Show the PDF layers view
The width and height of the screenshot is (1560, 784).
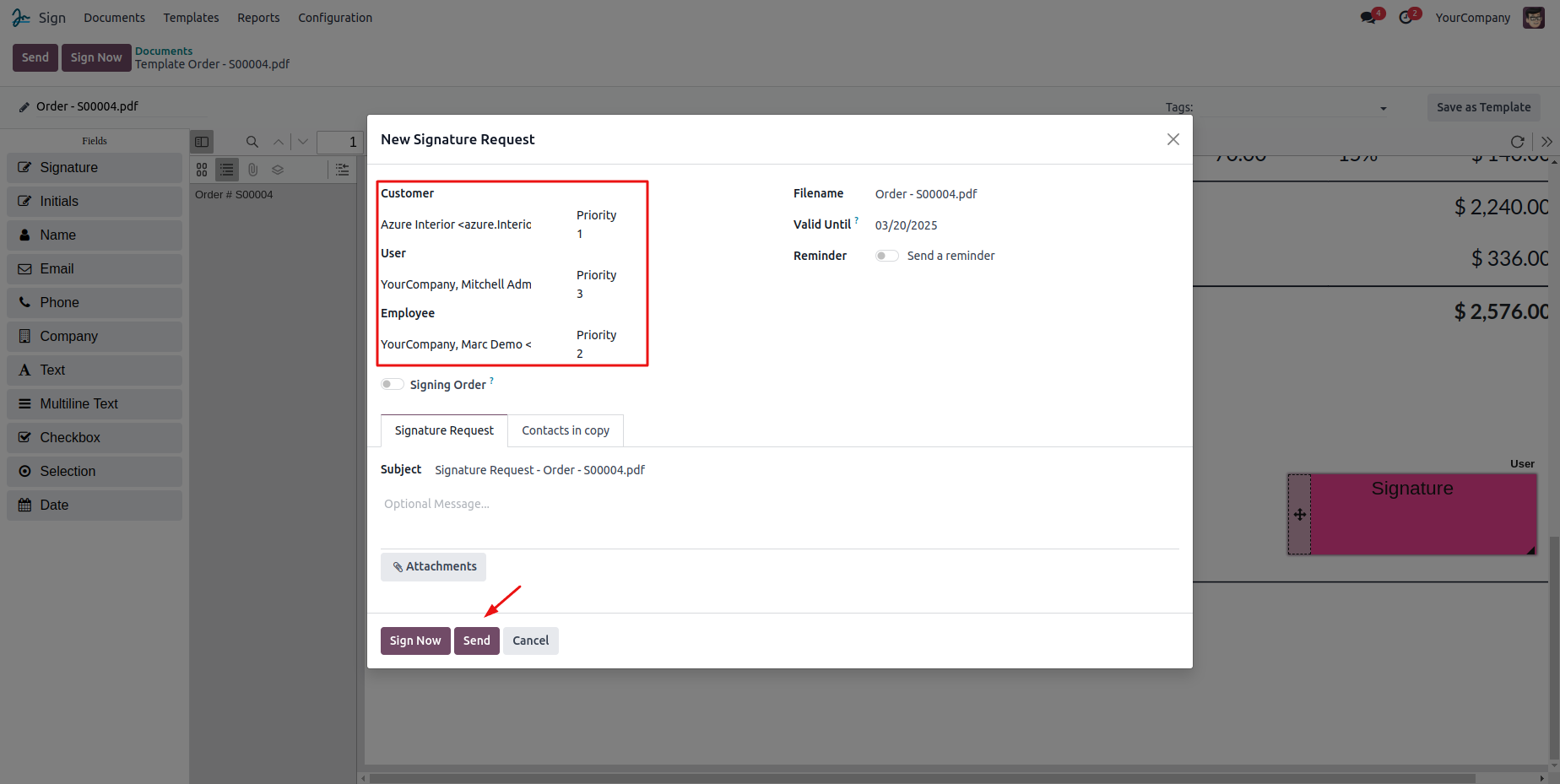[x=278, y=170]
